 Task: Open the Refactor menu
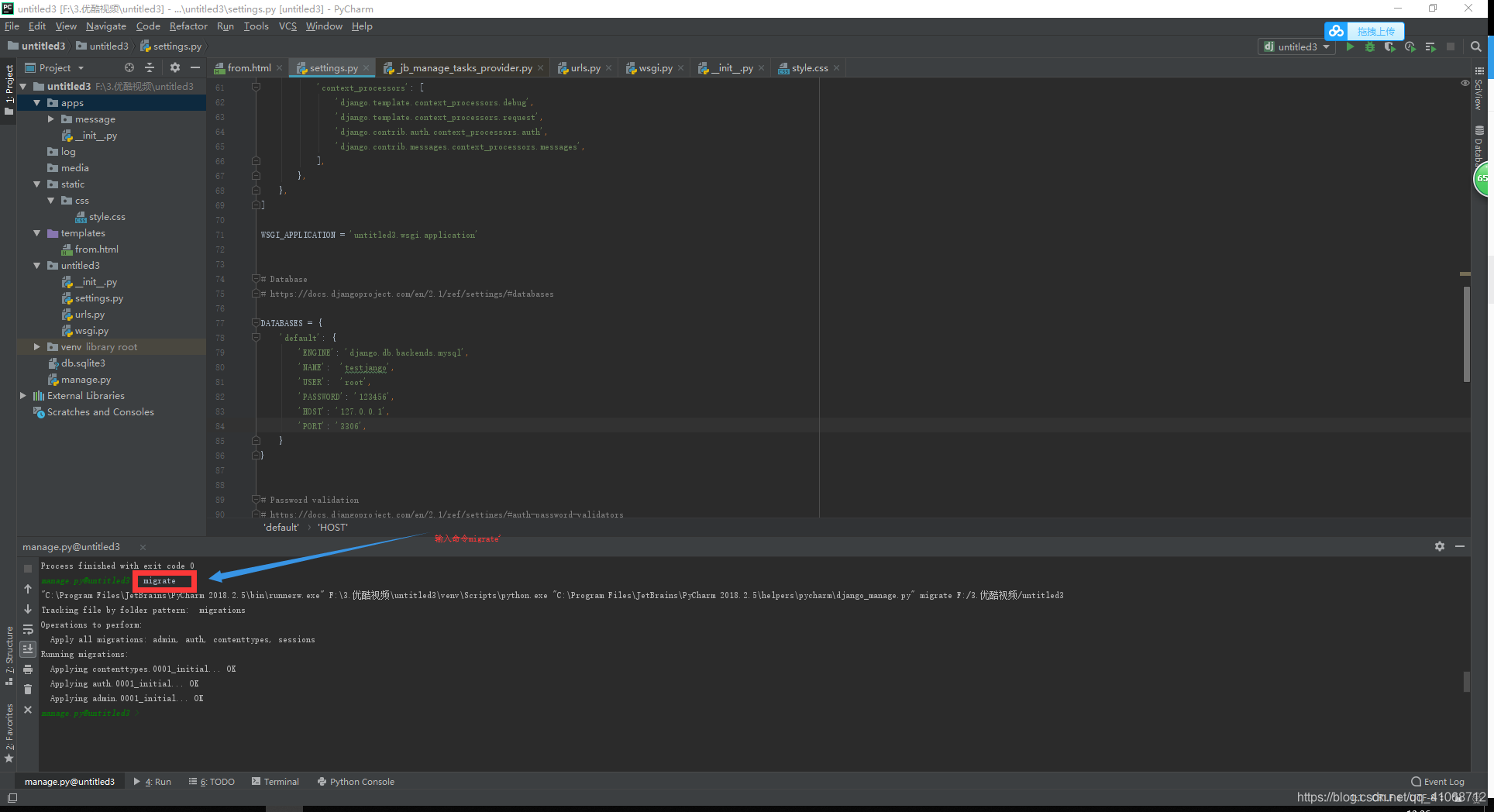[x=188, y=26]
